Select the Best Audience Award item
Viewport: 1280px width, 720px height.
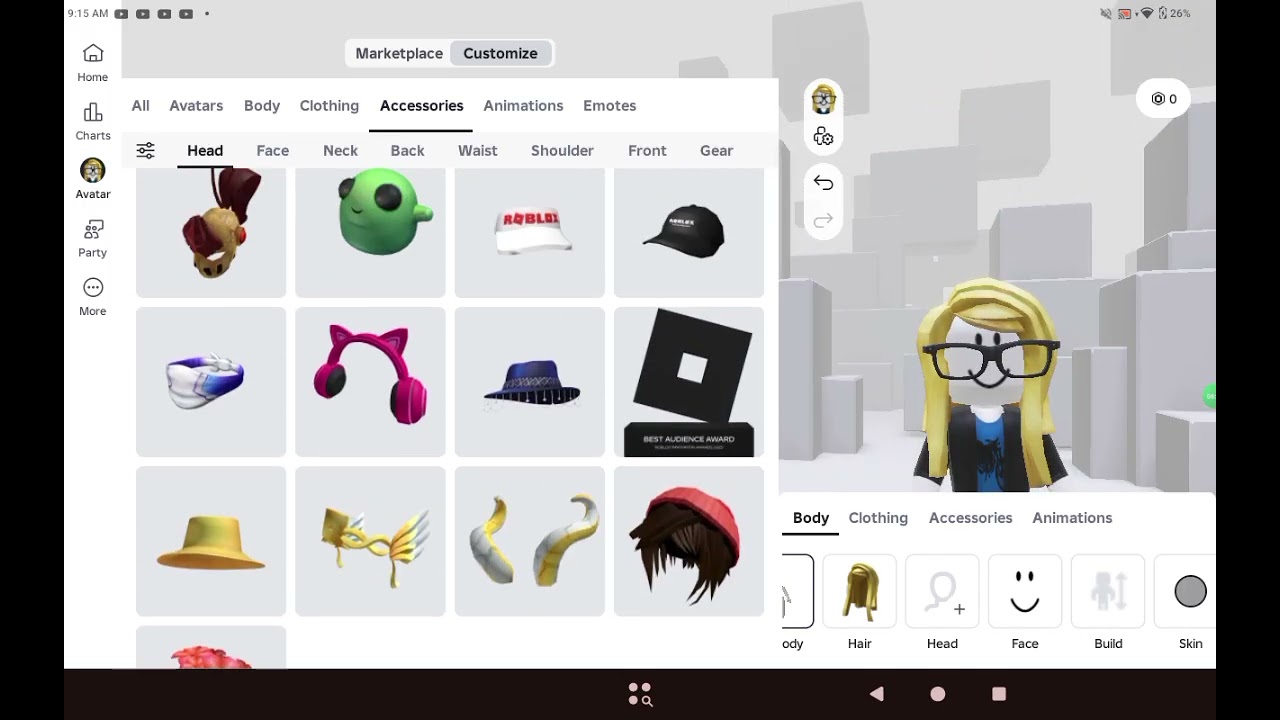[689, 382]
